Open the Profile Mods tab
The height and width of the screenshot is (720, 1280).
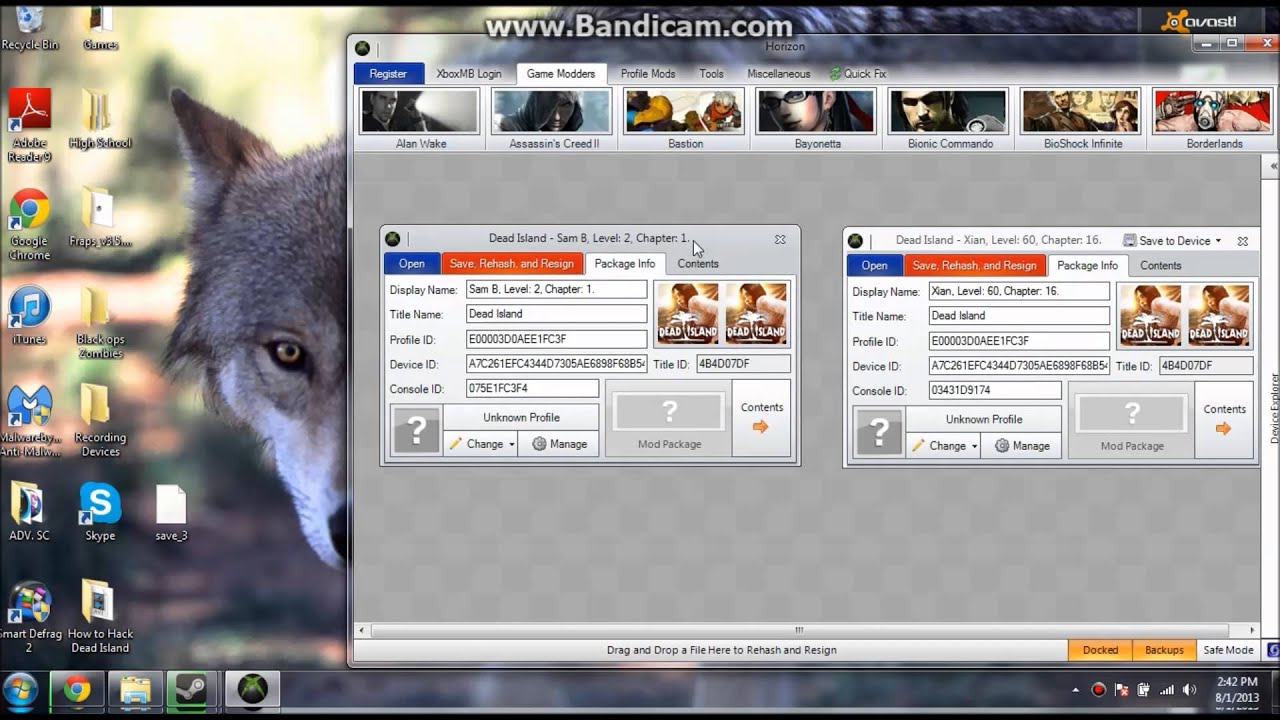648,73
